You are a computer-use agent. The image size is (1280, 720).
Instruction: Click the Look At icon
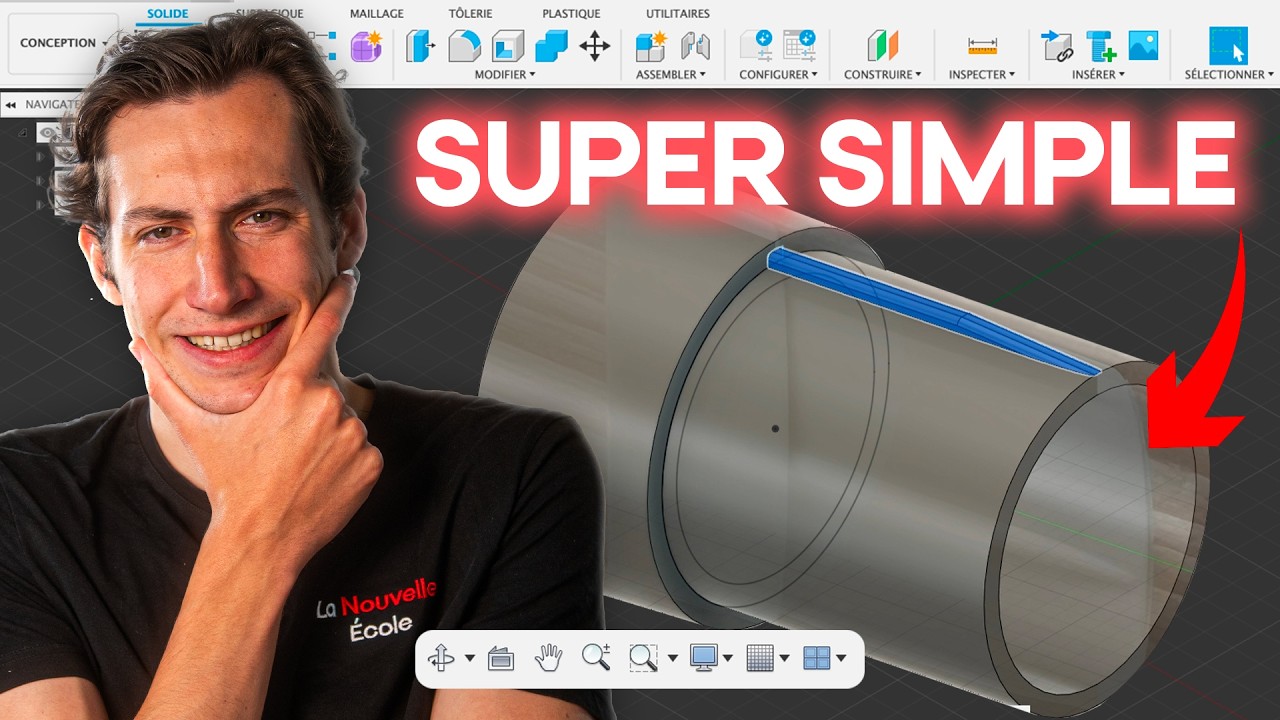[x=501, y=658]
